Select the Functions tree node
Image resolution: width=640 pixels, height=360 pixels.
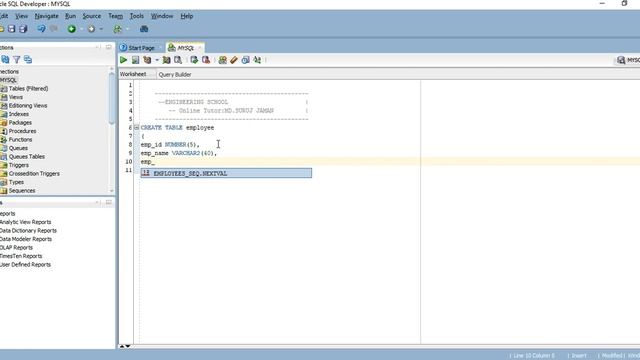pos(20,140)
